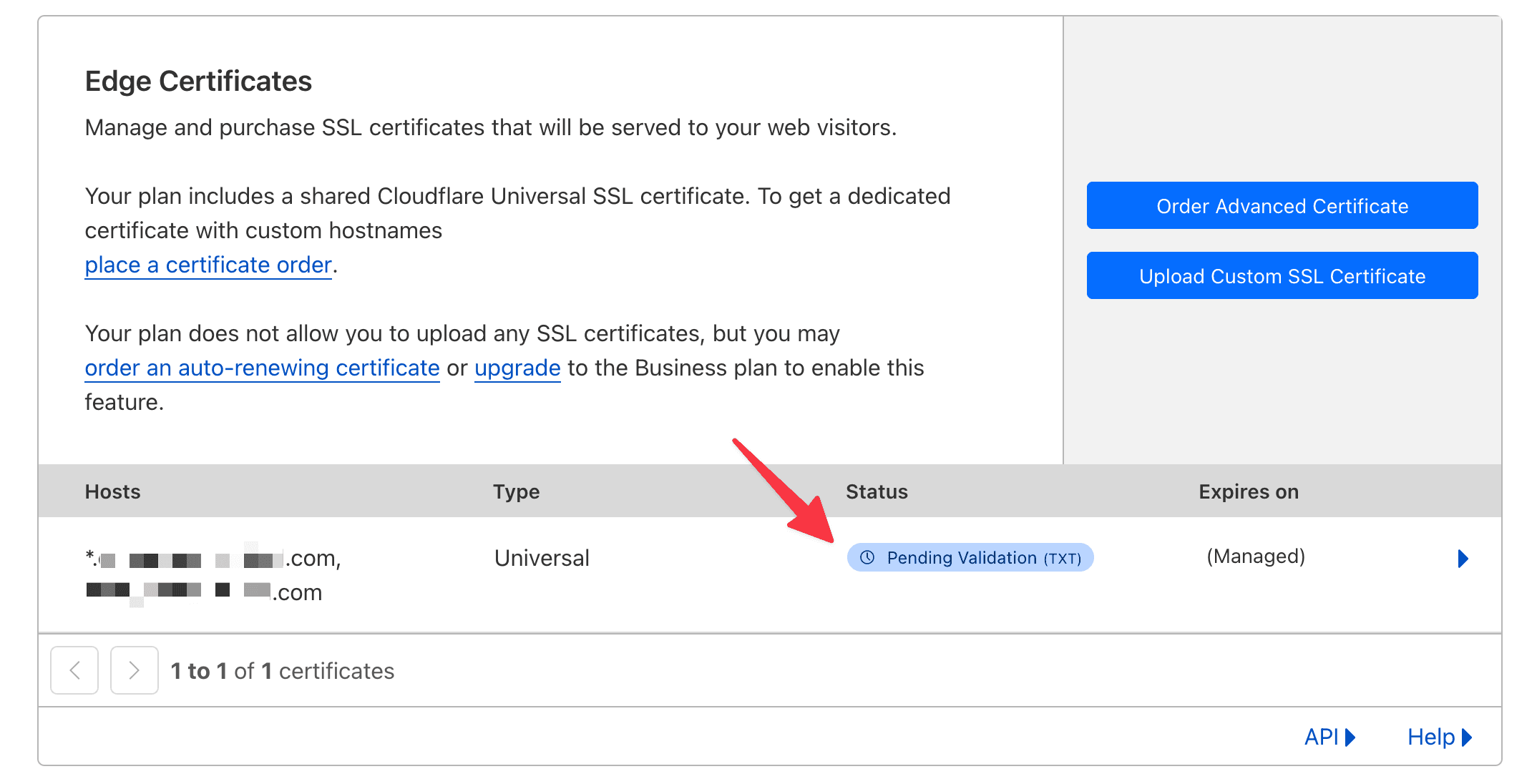Follow the 'order an auto-renewing certificate' link
Screen dimensions: 1537x784
(x=262, y=368)
